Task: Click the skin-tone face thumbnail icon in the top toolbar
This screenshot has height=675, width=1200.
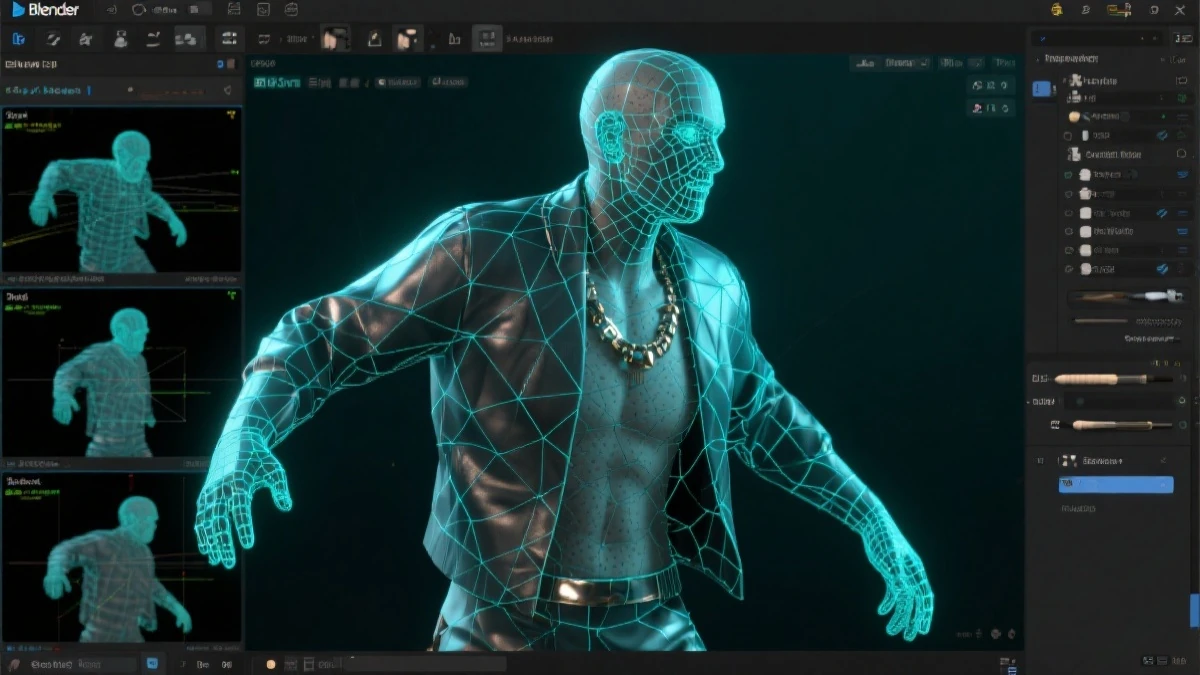Action: (335, 40)
